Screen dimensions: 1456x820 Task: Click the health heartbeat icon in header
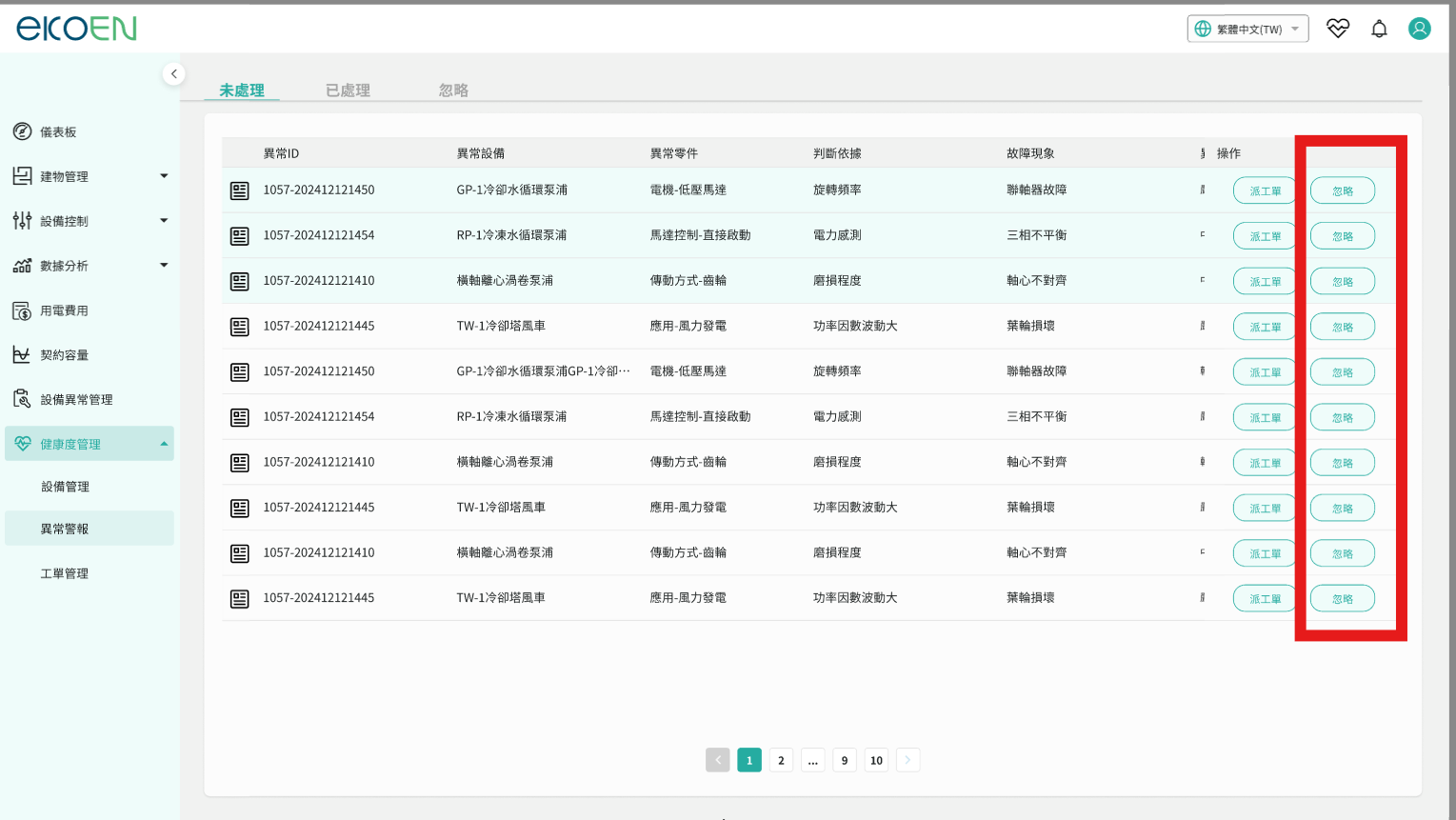[1338, 29]
